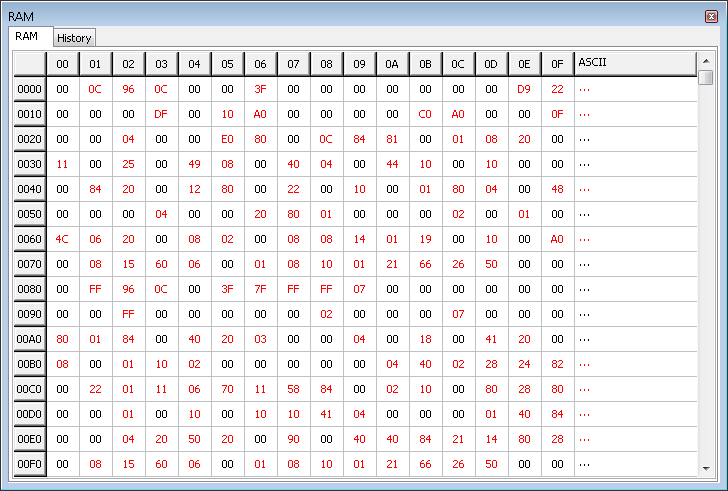Select row header 0060
The image size is (728, 491).
tap(30, 239)
